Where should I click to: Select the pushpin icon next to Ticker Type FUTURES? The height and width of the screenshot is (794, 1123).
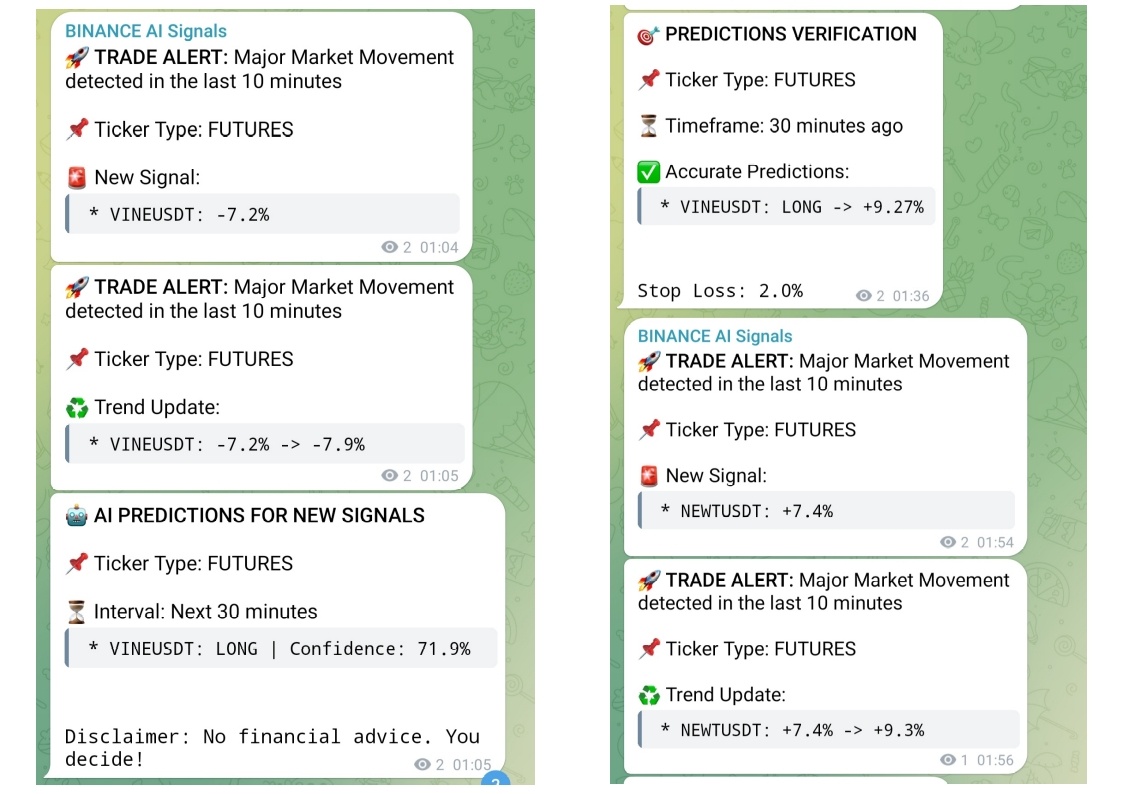pos(77,129)
